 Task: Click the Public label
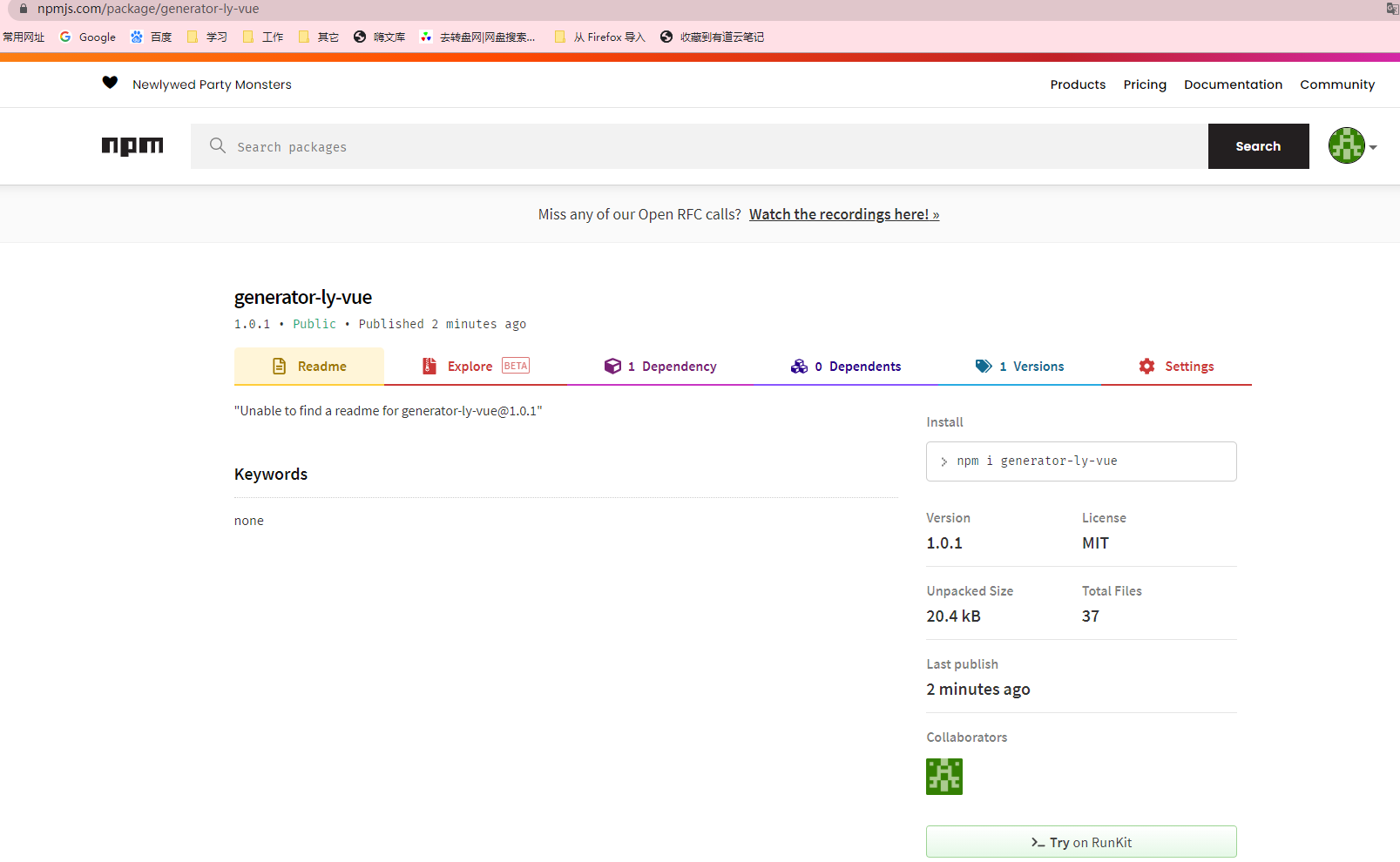(x=314, y=324)
